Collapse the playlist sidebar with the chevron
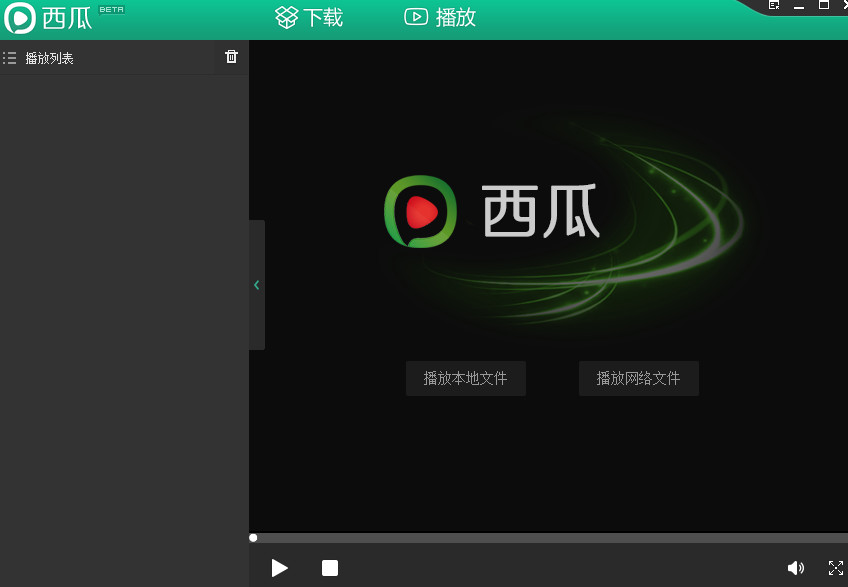 point(257,285)
